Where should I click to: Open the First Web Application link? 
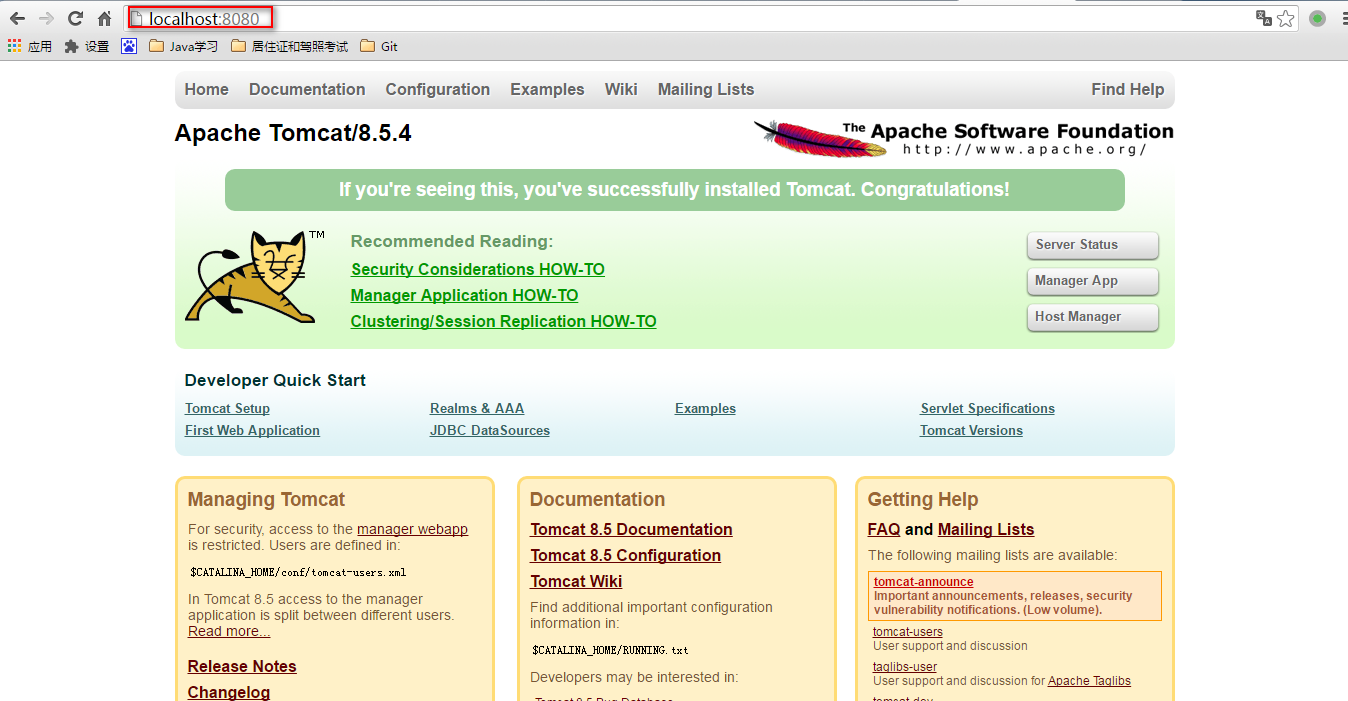tap(252, 430)
